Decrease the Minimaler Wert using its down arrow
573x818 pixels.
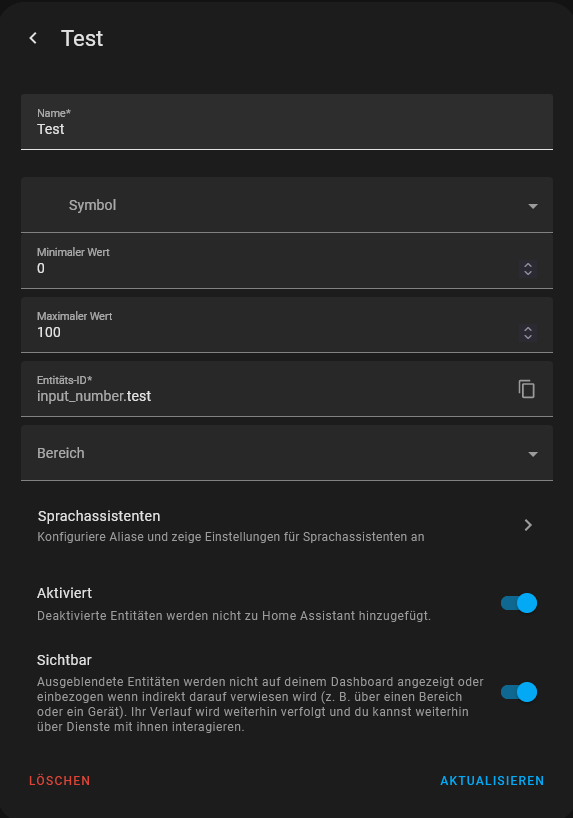point(528,273)
